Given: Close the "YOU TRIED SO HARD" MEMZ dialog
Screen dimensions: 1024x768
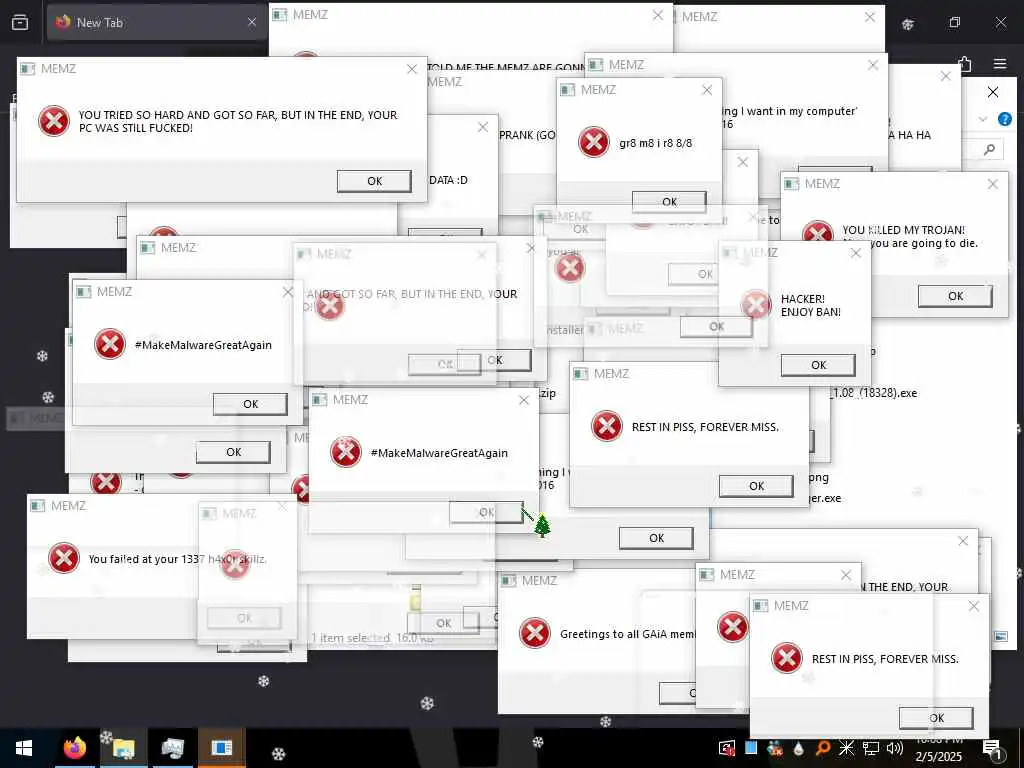Looking at the screenshot, I should [x=411, y=69].
